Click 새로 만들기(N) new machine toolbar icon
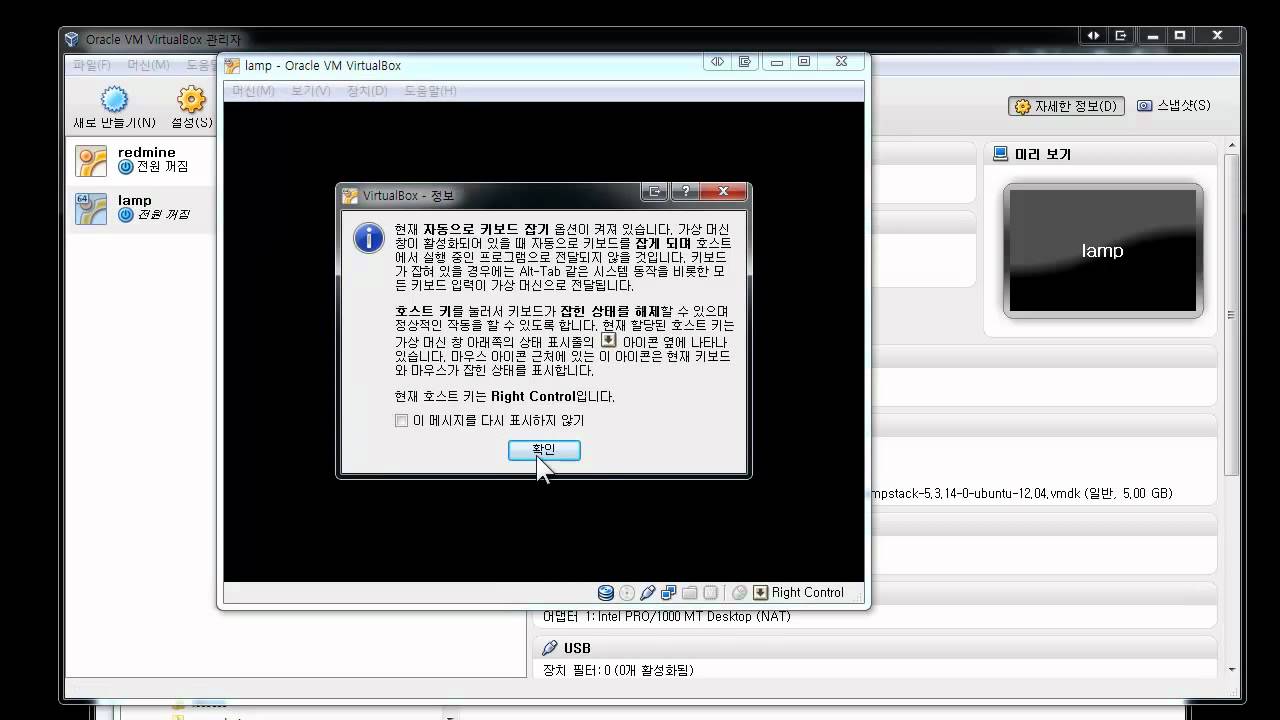This screenshot has width=1280, height=720. (x=115, y=108)
